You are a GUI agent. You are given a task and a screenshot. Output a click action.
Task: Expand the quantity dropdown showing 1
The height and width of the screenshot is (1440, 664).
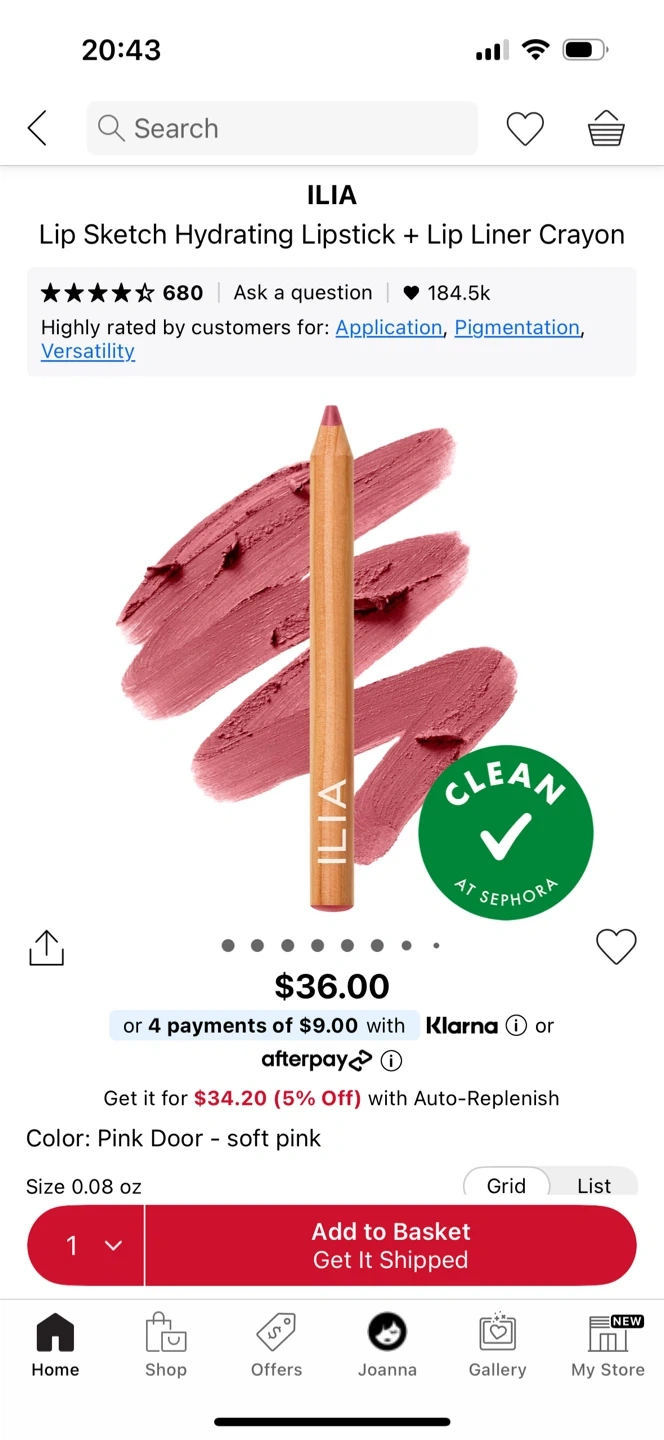pos(87,1245)
